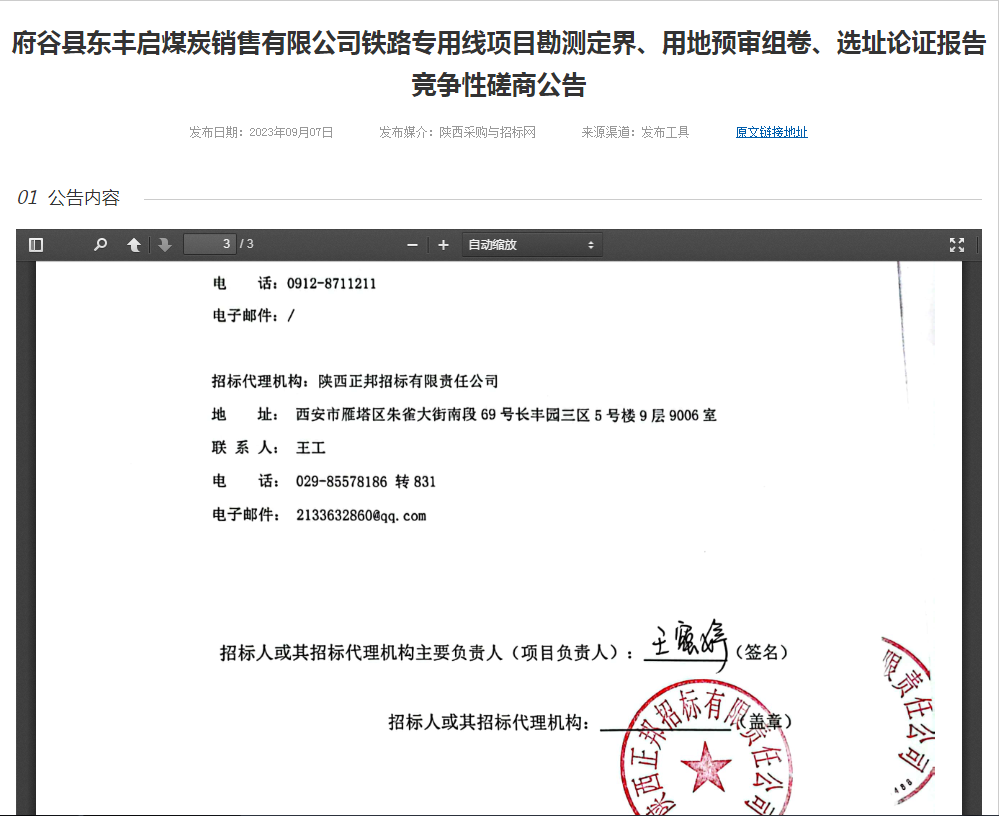Viewport: 999px width, 816px height.
Task: Zoom in on the PDF document
Action: [443, 245]
